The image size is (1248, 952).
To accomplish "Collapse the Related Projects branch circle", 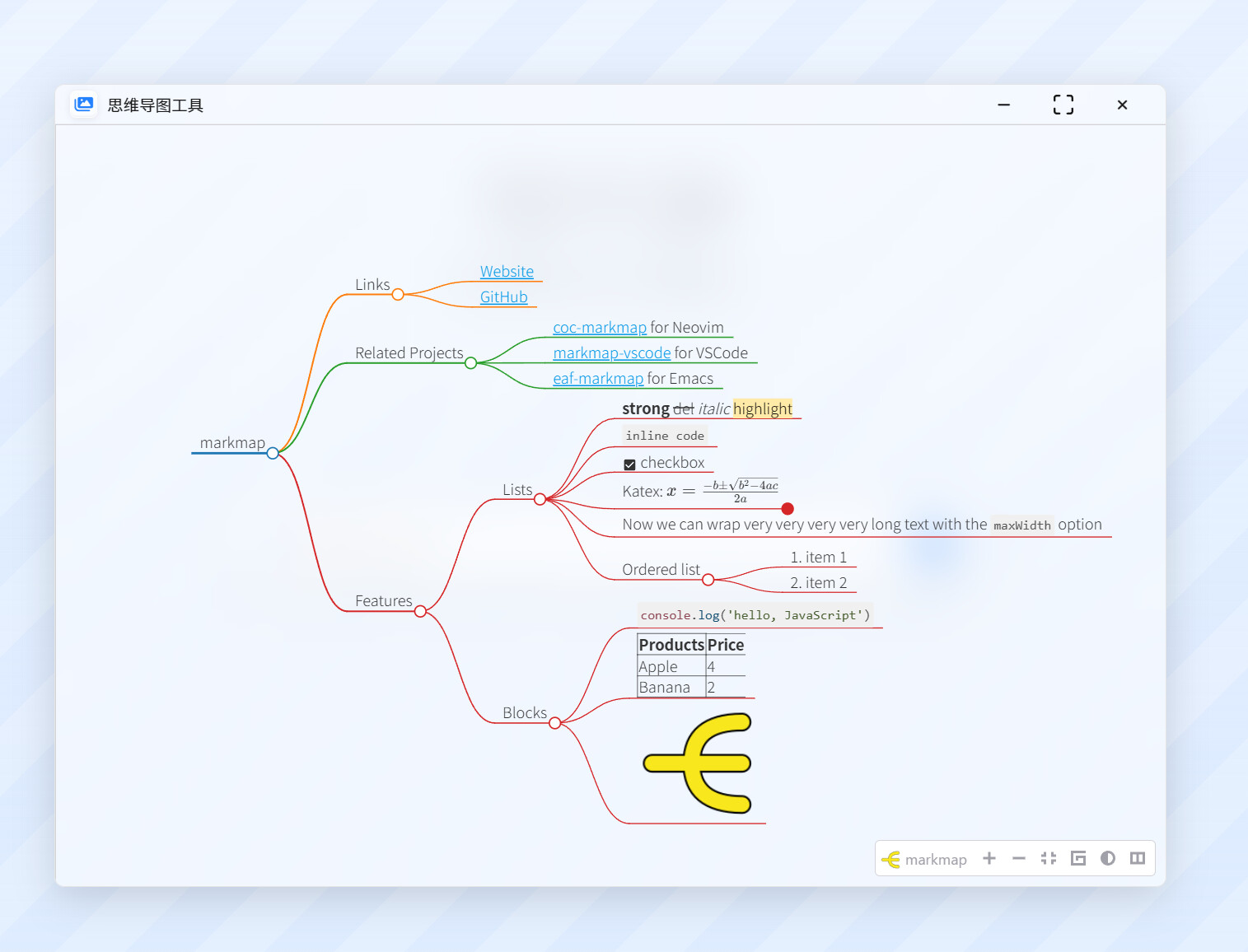I will click(x=470, y=363).
